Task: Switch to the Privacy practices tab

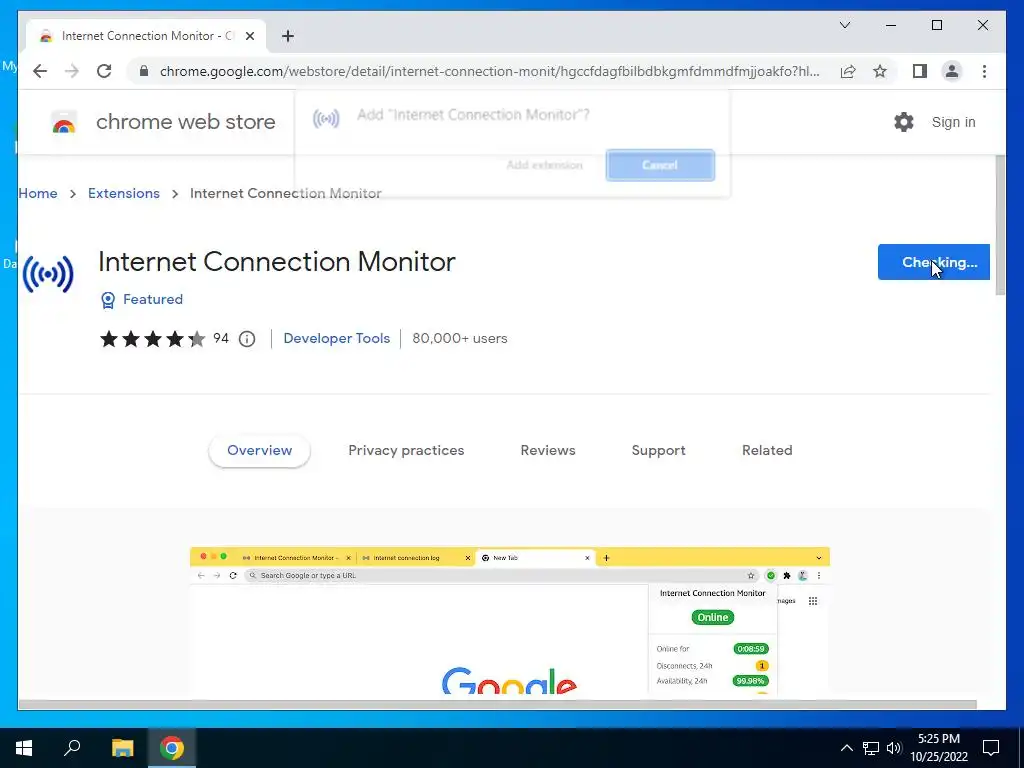Action: (406, 451)
